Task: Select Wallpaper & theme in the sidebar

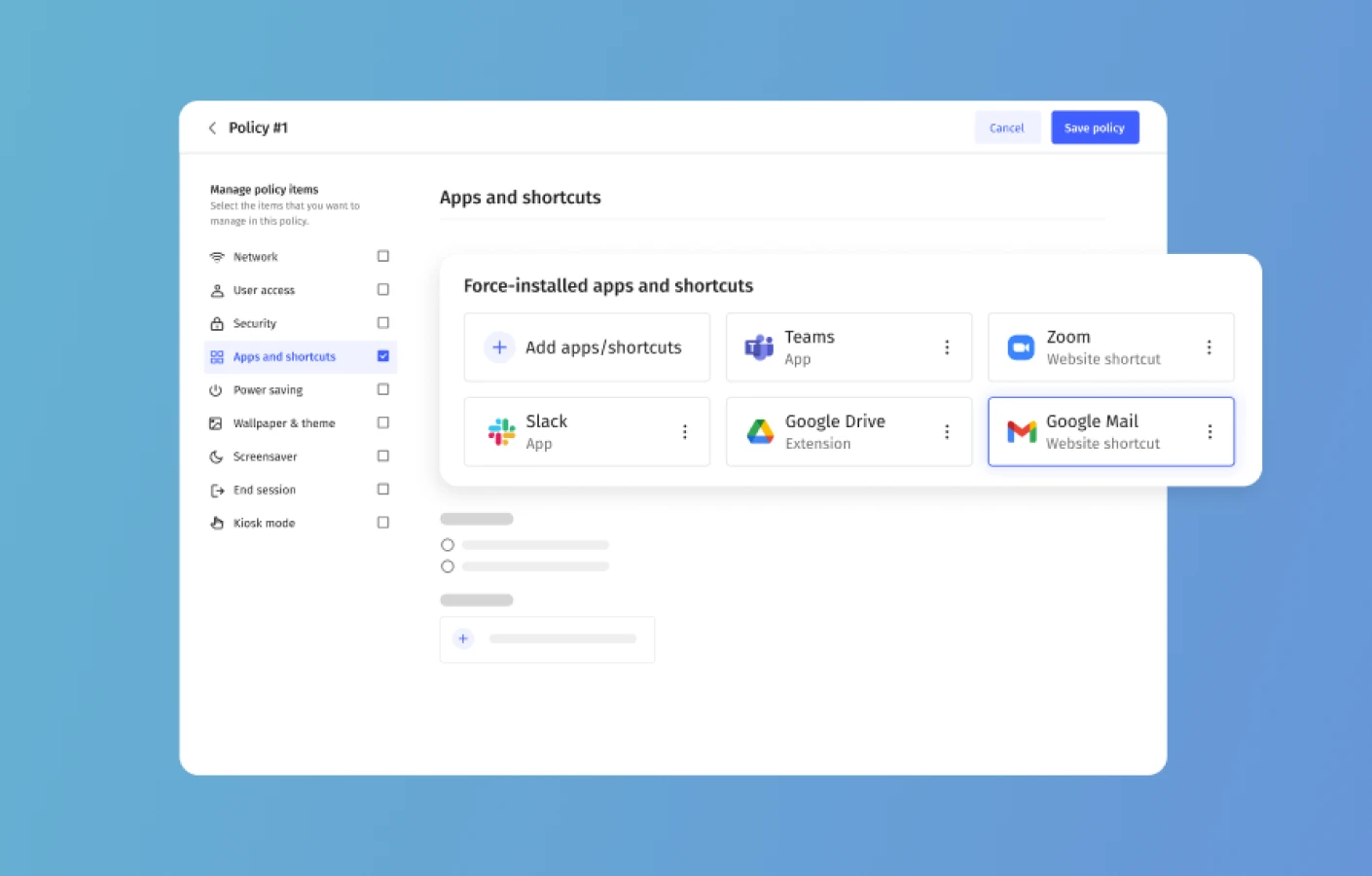Action: [x=283, y=423]
